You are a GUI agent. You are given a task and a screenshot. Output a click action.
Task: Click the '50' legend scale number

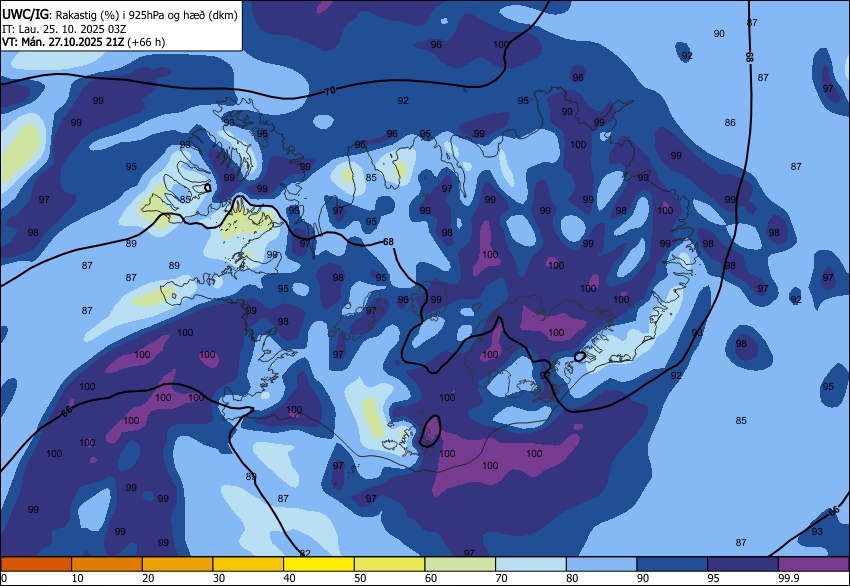tap(360, 578)
